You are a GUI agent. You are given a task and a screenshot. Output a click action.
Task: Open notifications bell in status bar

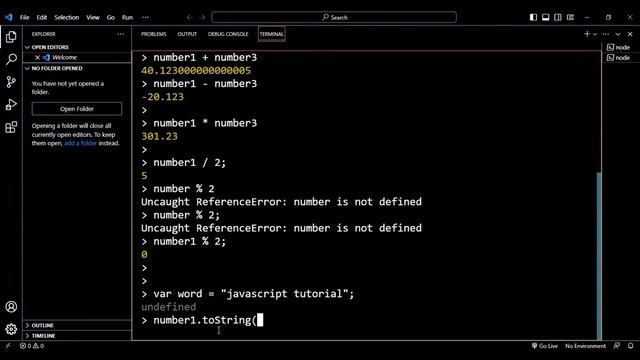point(630,346)
